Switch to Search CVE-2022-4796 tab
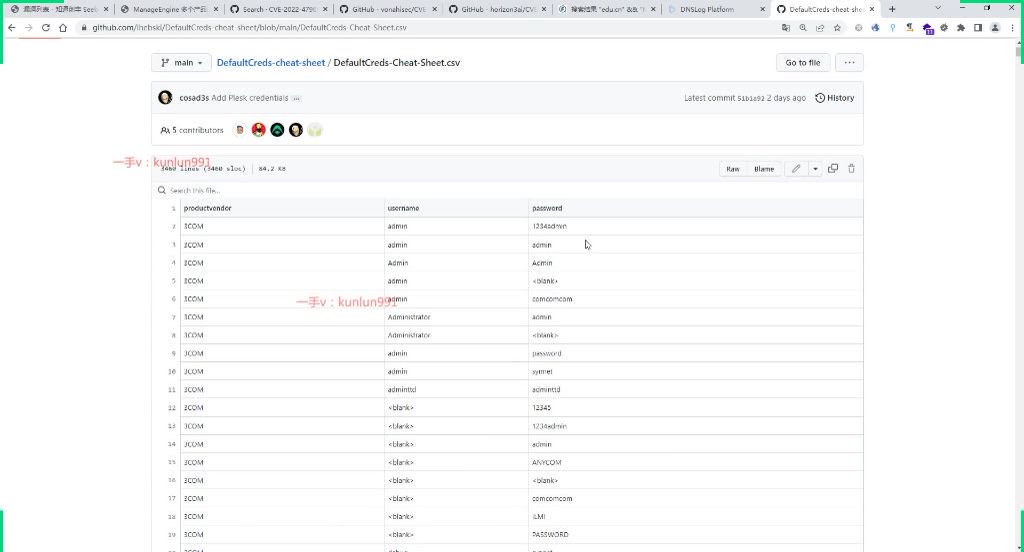The height and width of the screenshot is (552, 1024). tap(278, 9)
